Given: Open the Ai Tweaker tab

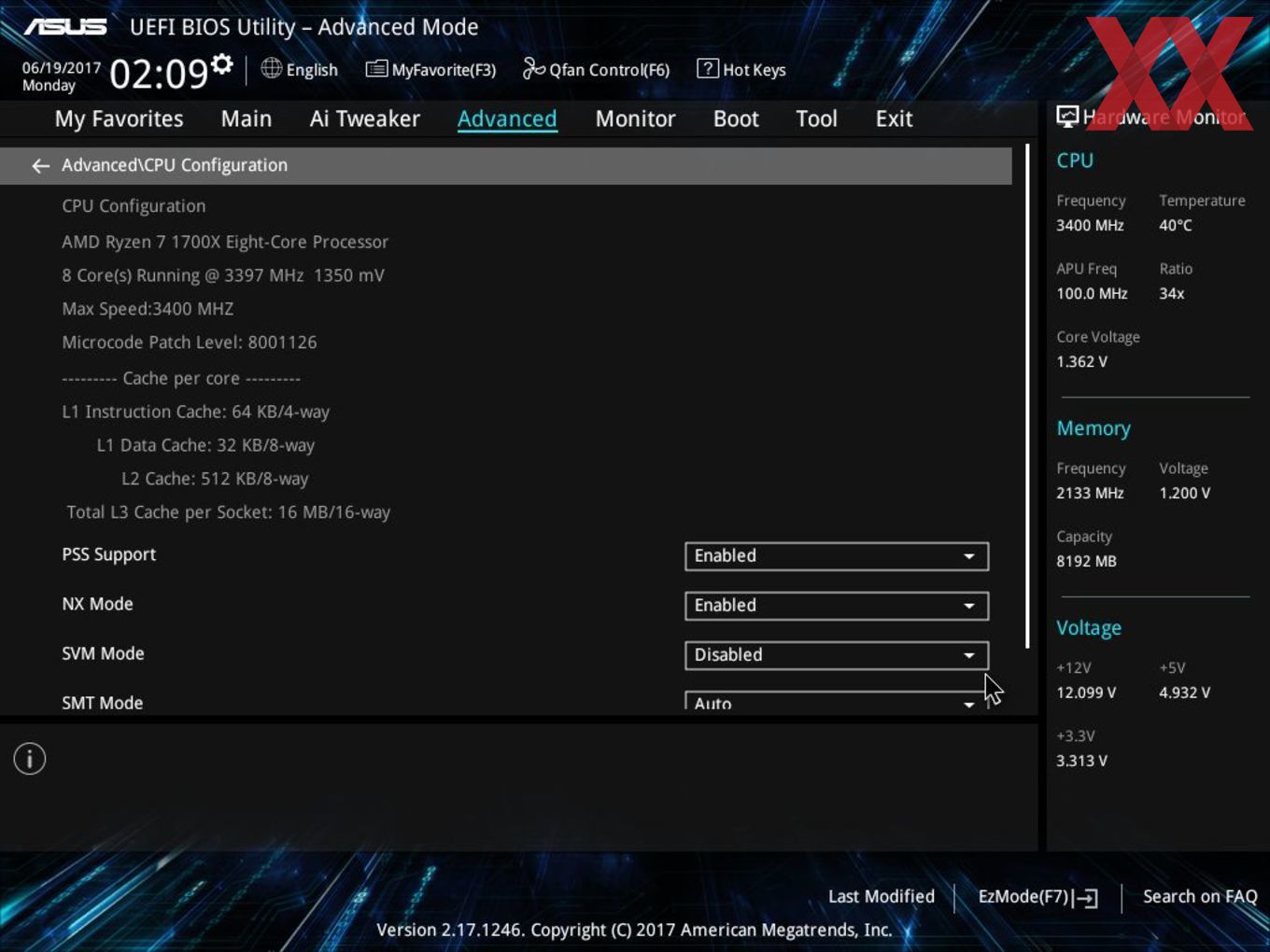Looking at the screenshot, I should tap(365, 119).
